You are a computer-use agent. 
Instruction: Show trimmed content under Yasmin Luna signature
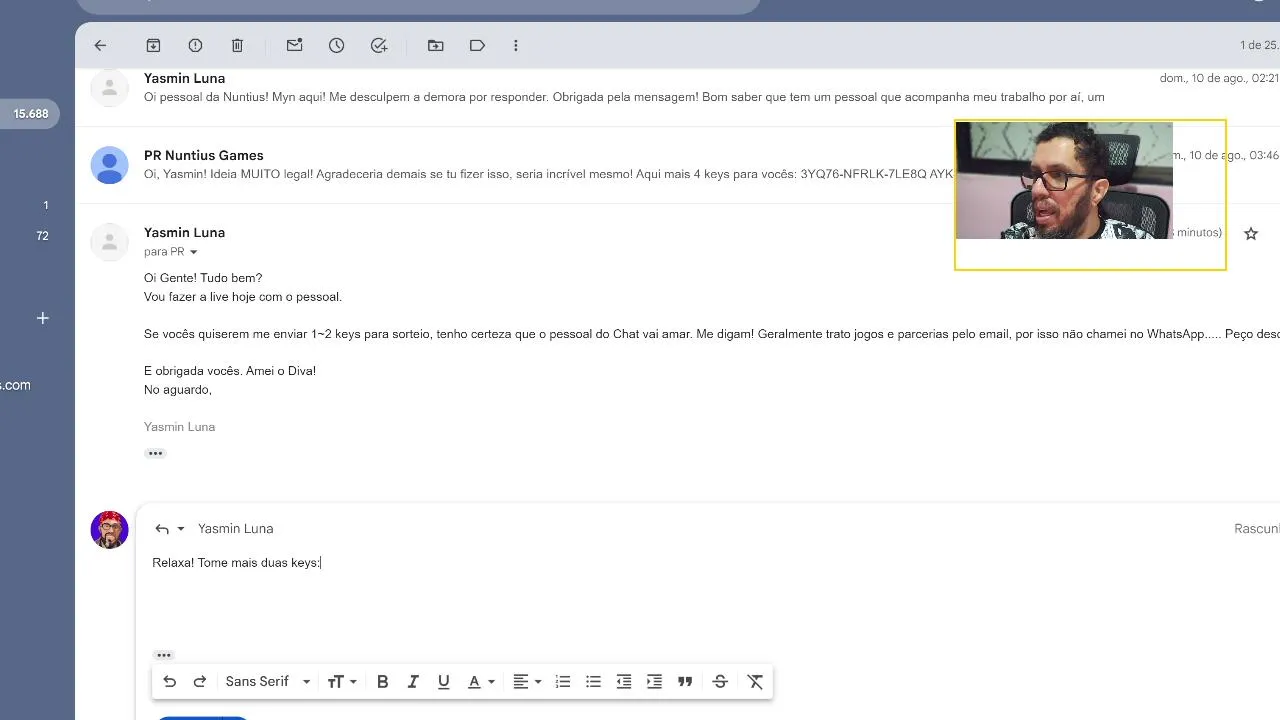point(155,453)
